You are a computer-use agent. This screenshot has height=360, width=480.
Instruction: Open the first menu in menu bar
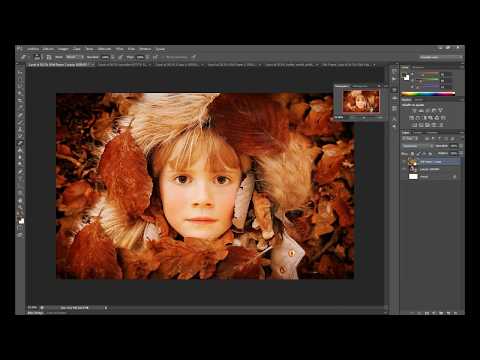coord(33,49)
